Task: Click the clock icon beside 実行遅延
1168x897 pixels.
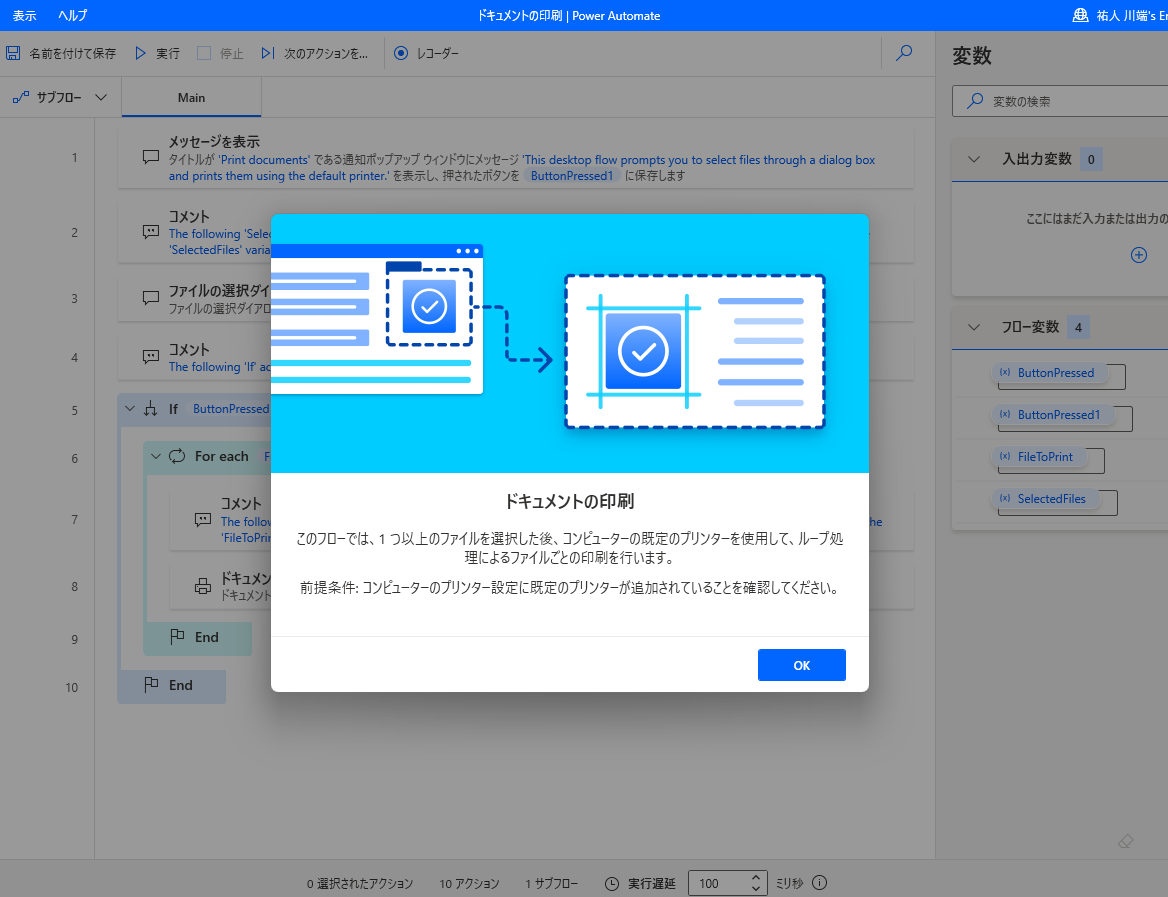Action: point(612,884)
